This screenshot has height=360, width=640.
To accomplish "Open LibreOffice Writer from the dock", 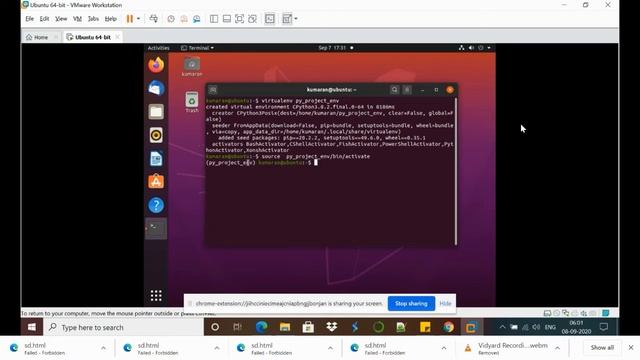I will [x=156, y=158].
